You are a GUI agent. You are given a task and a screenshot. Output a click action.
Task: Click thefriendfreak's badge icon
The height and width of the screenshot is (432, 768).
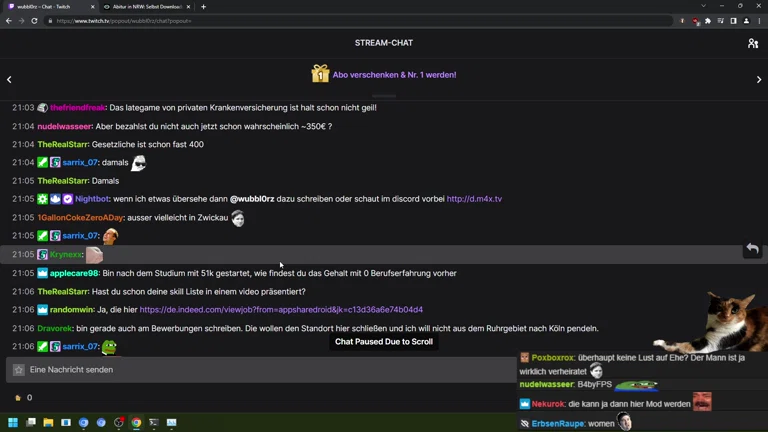(x=43, y=108)
